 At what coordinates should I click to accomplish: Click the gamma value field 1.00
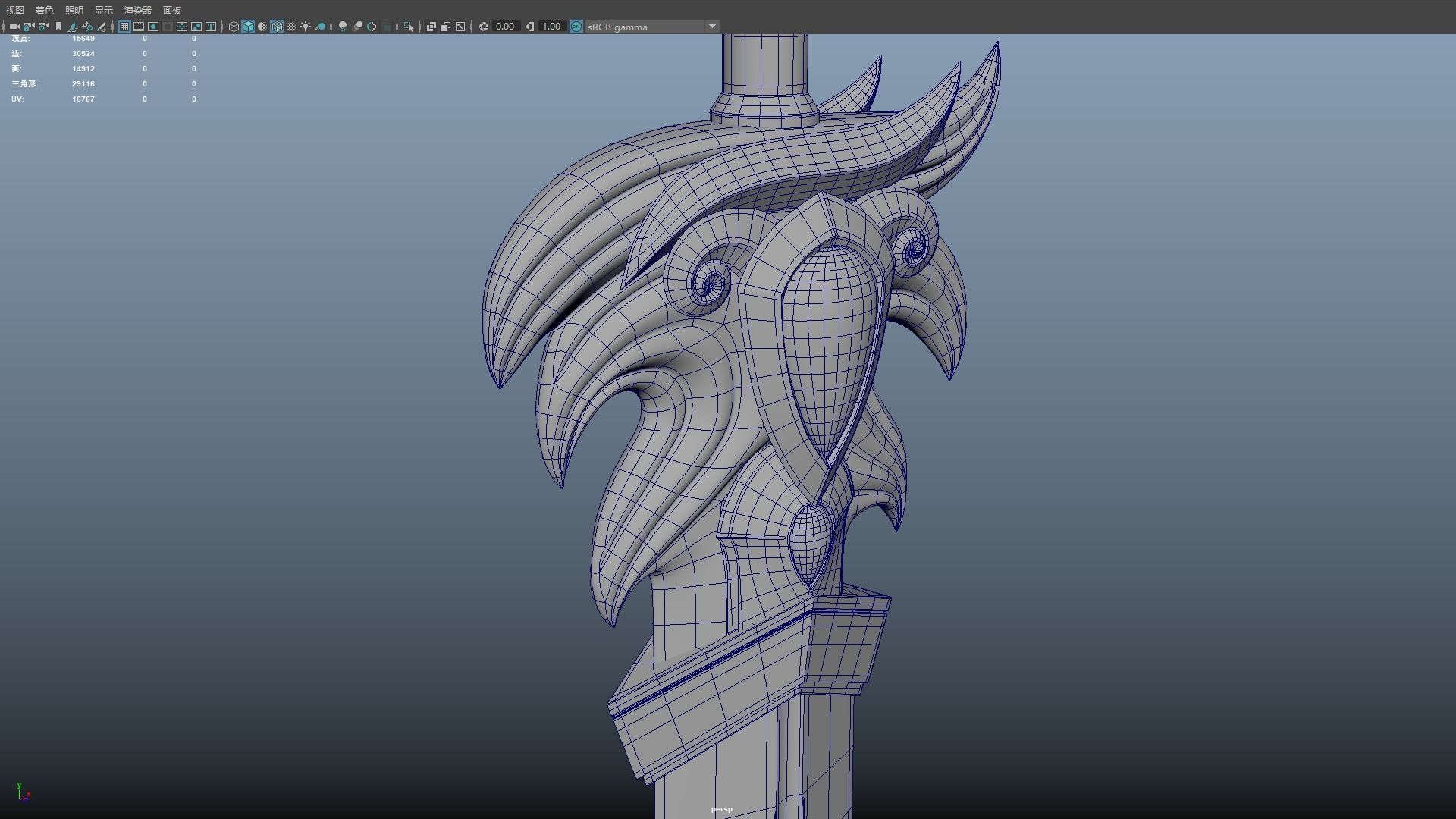(551, 27)
